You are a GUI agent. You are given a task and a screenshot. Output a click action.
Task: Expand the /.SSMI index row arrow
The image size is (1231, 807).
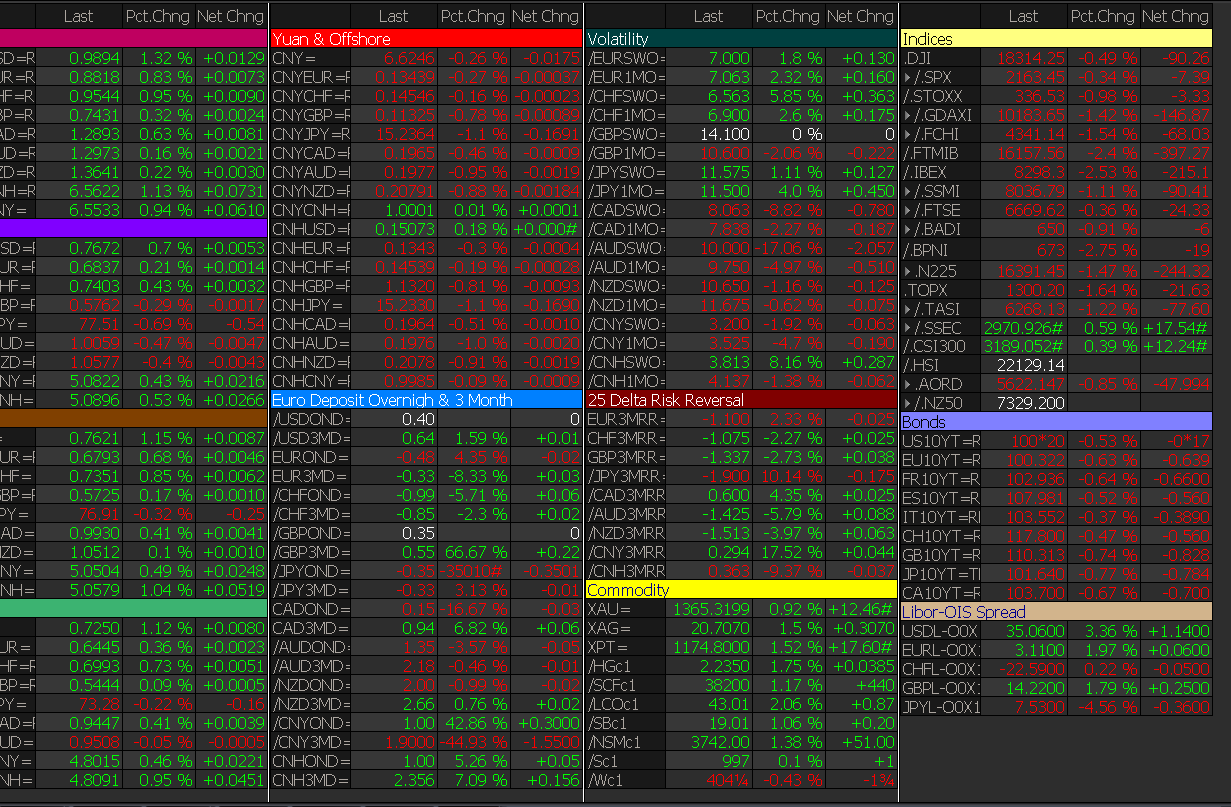(x=907, y=193)
